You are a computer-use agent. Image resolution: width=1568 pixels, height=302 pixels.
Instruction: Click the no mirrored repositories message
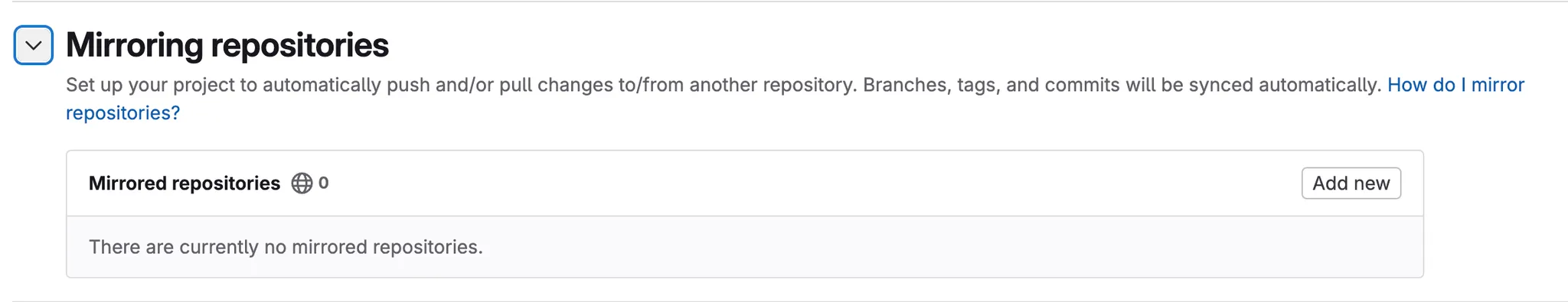(286, 247)
